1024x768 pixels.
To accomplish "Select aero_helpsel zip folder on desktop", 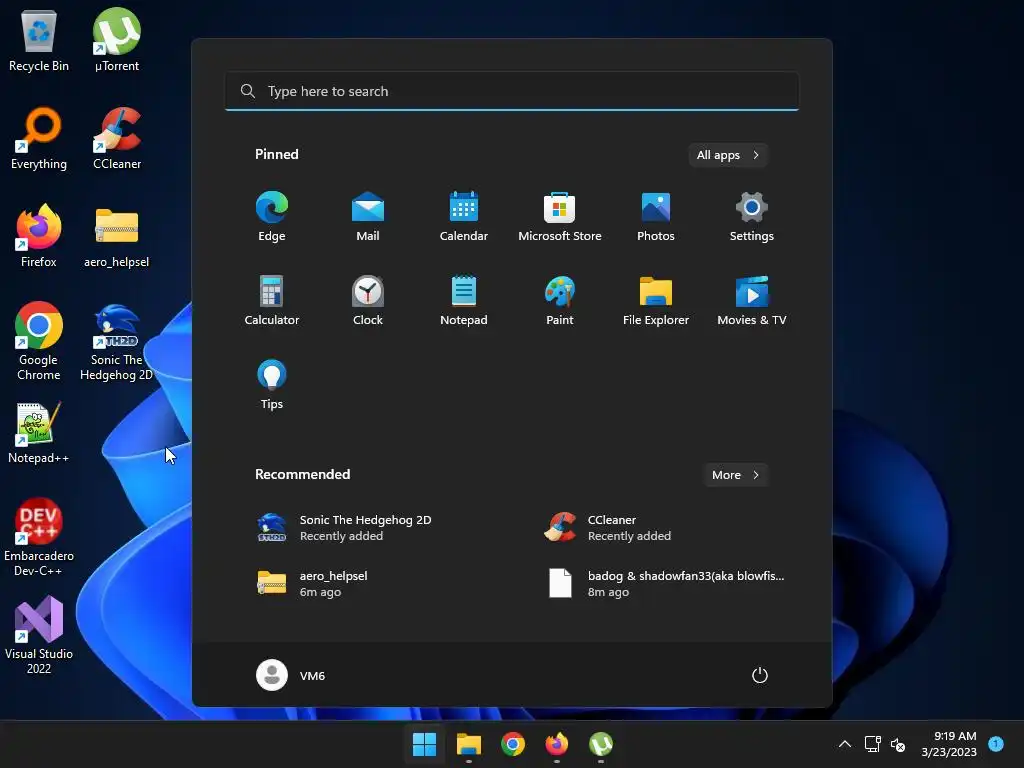I will point(116,236).
